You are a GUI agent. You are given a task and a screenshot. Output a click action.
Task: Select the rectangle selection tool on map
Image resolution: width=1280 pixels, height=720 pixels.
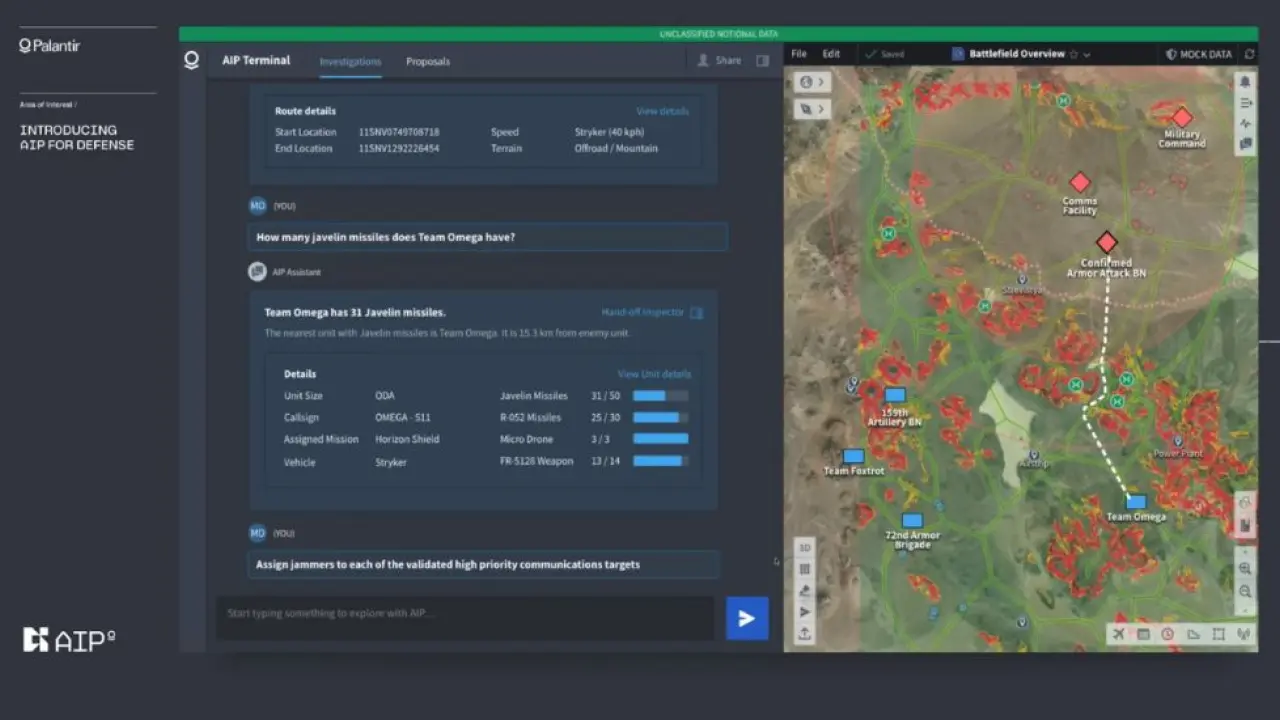pos(1218,634)
